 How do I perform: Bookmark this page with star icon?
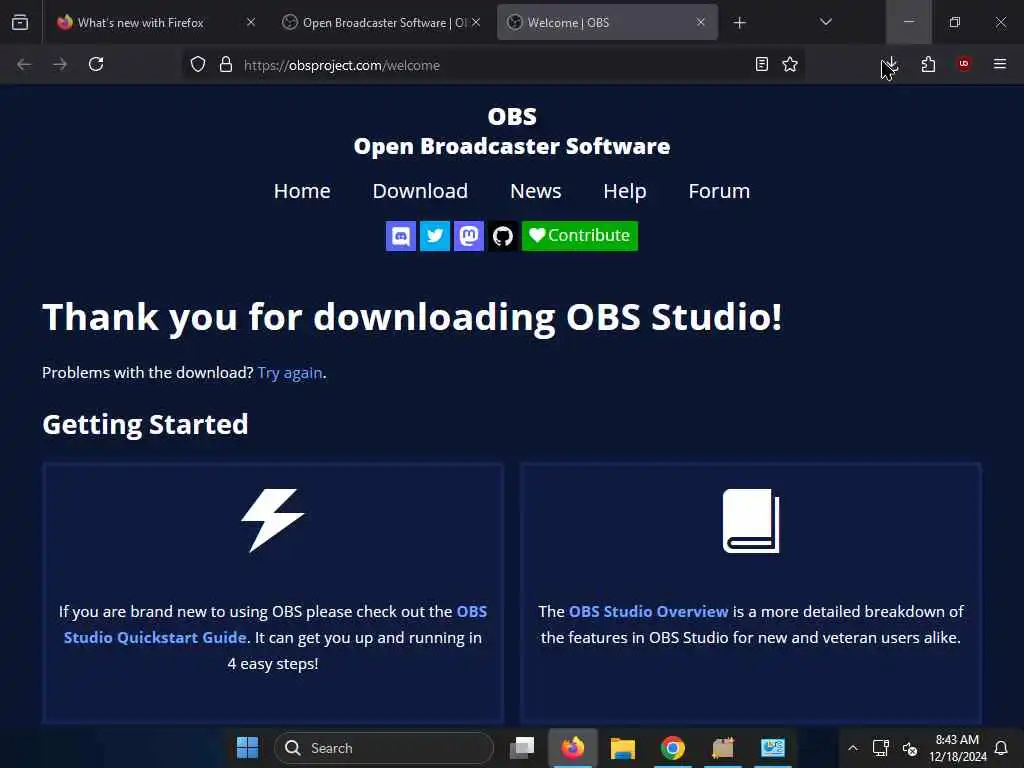790,64
